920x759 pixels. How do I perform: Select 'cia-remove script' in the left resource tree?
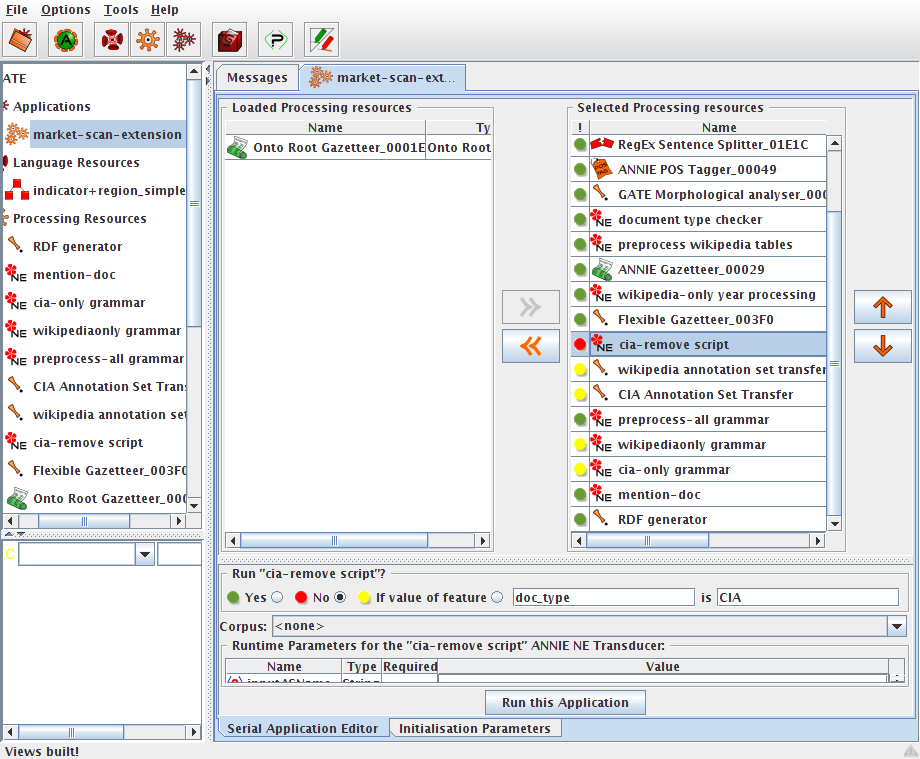(x=88, y=442)
